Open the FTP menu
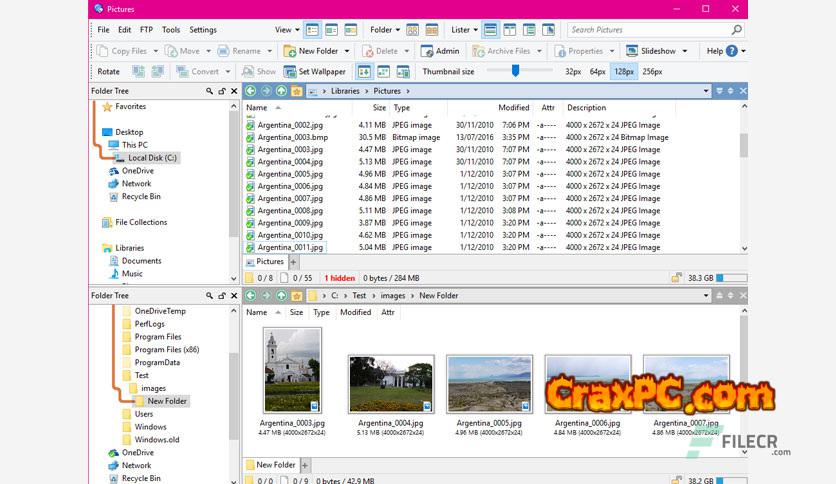 click(x=147, y=30)
